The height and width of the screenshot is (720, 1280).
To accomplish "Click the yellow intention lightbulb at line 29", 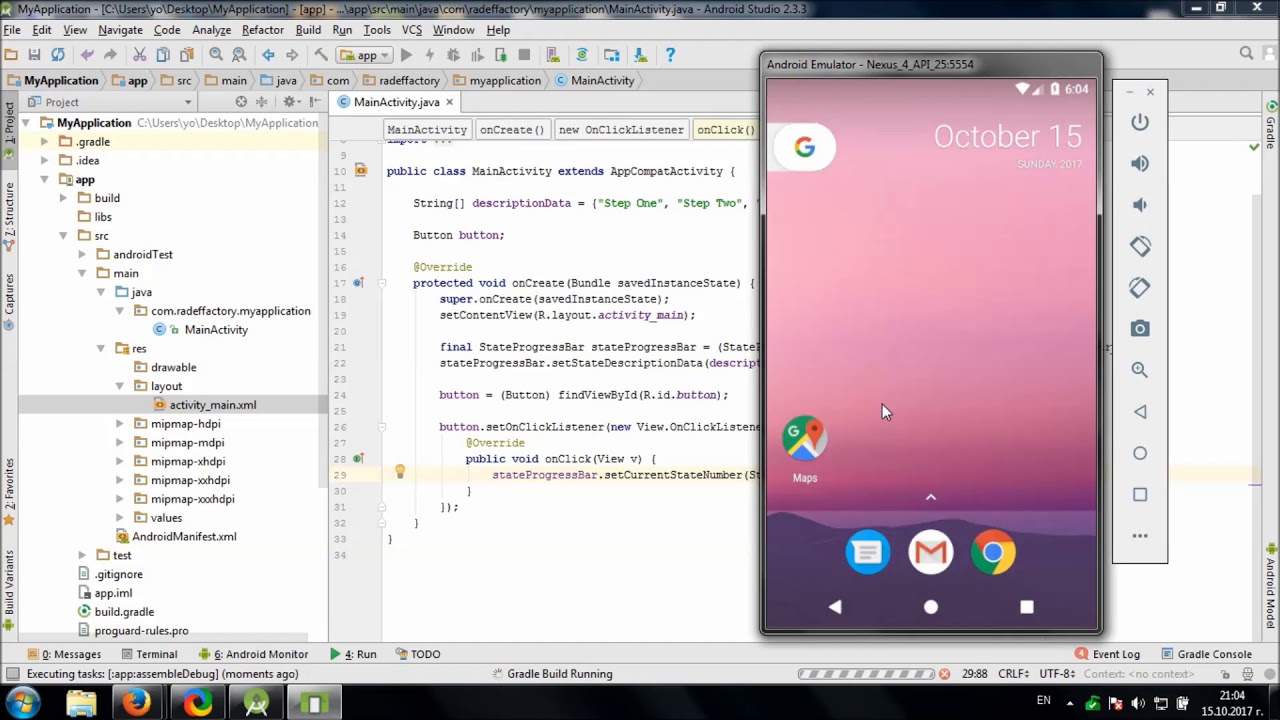I will 400,471.
